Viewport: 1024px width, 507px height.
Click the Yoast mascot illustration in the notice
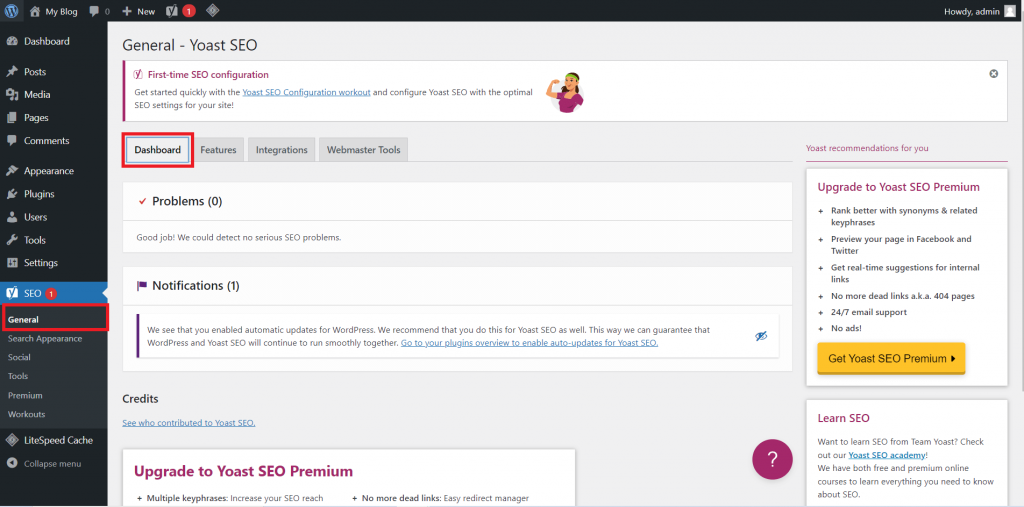pyautogui.click(x=564, y=92)
